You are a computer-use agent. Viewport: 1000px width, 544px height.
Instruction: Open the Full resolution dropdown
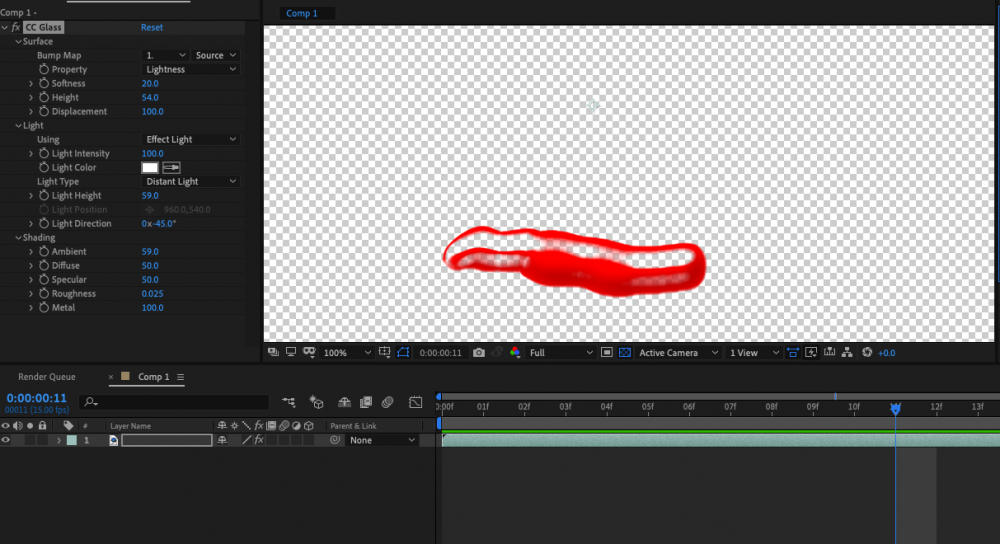pos(560,353)
